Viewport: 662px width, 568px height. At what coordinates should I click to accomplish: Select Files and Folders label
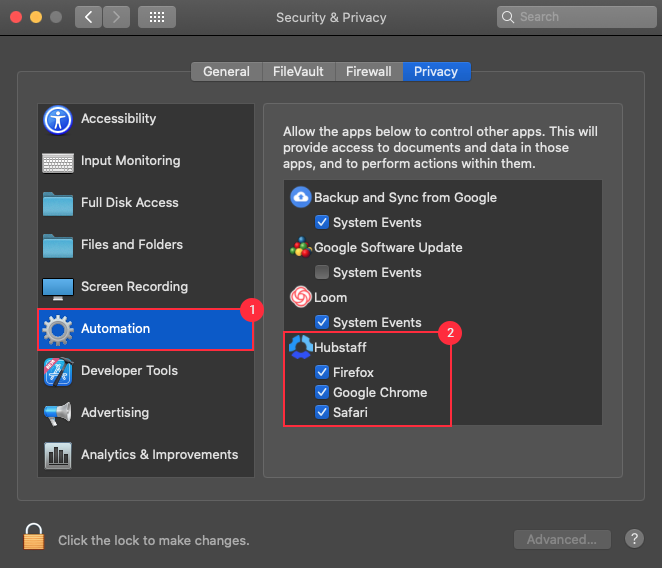132,245
